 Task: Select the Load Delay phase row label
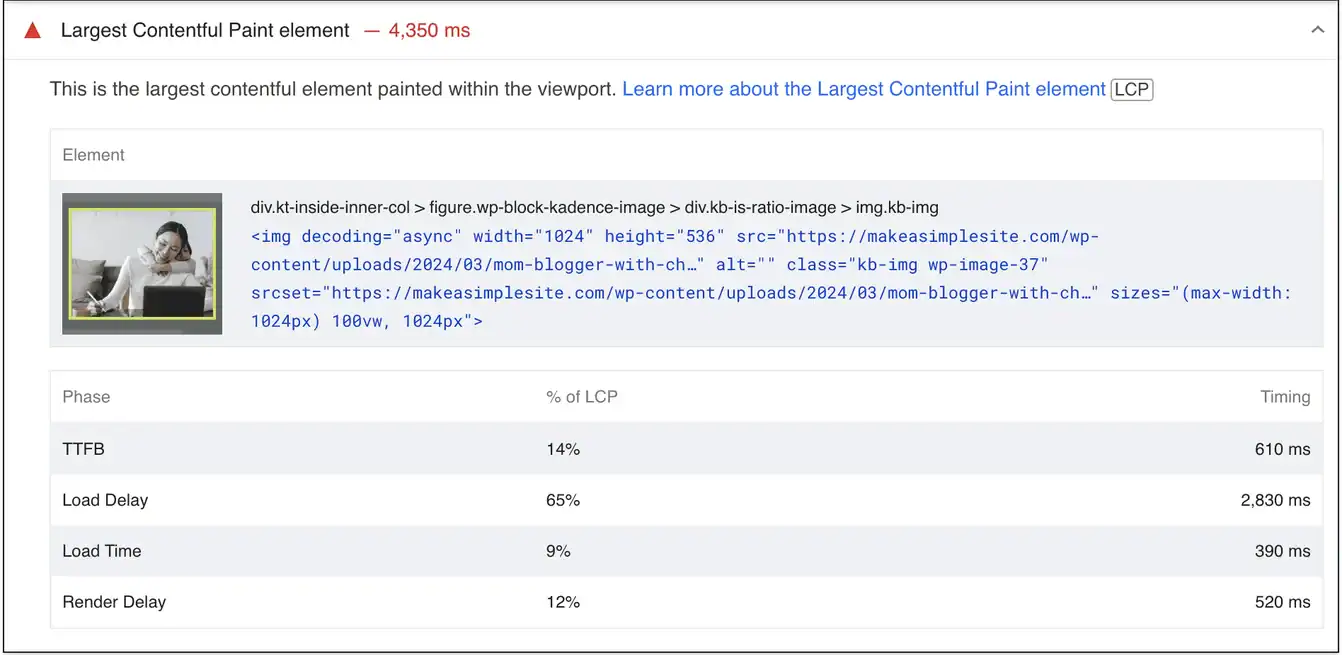(x=105, y=500)
